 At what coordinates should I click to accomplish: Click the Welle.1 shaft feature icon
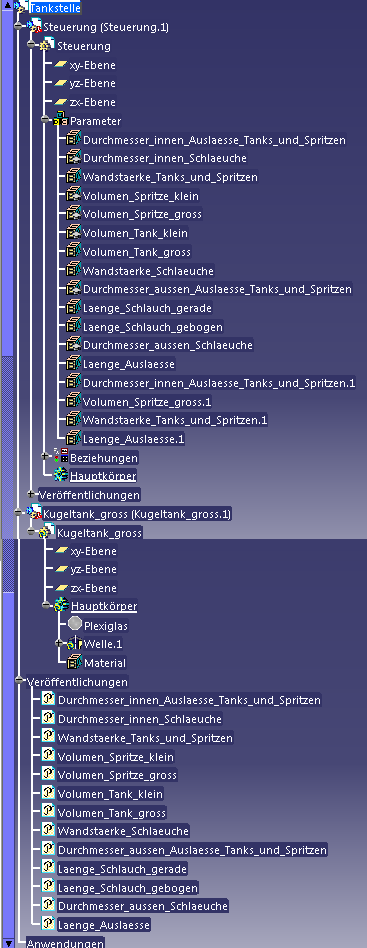coord(74,643)
